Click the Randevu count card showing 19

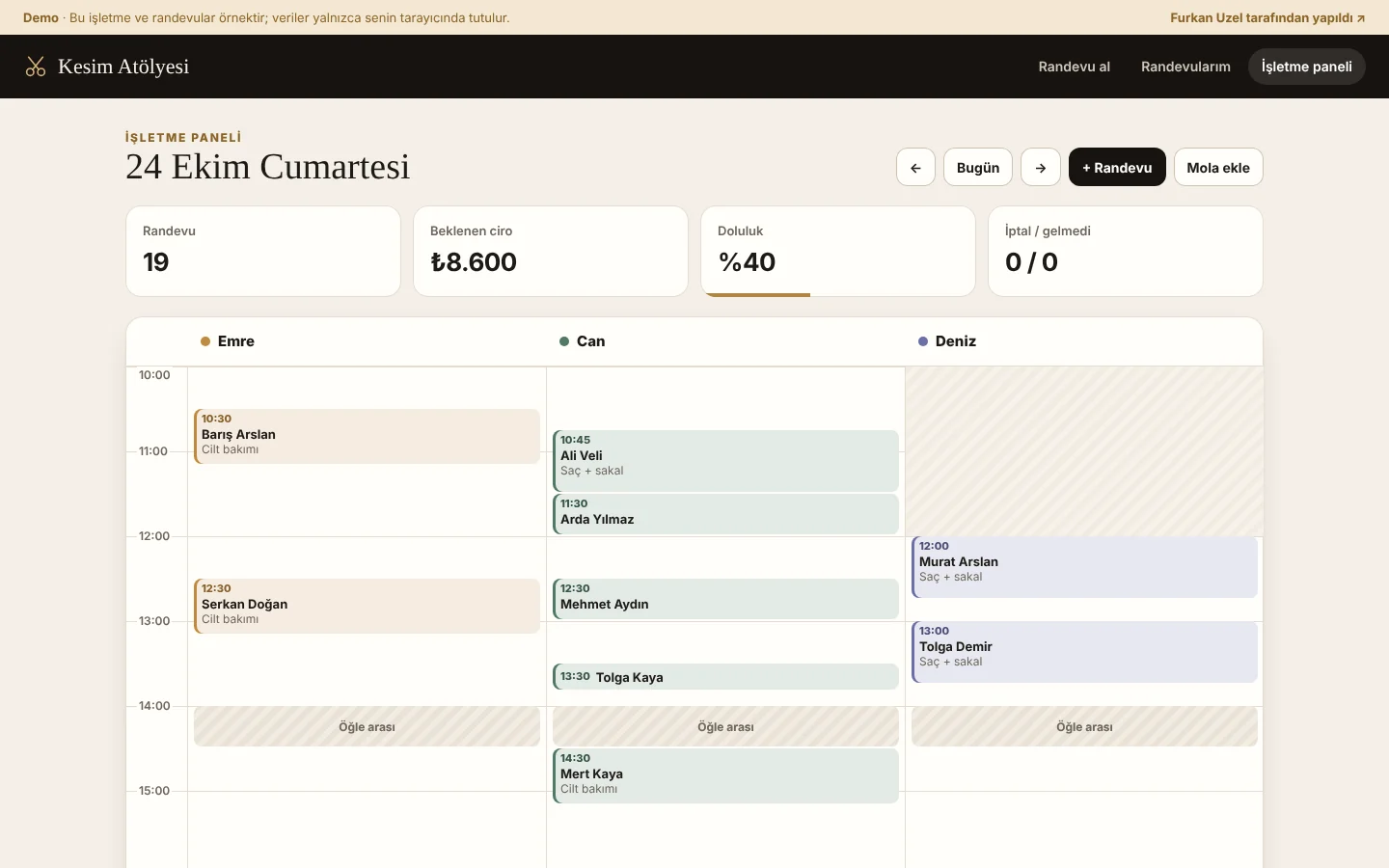click(x=263, y=251)
